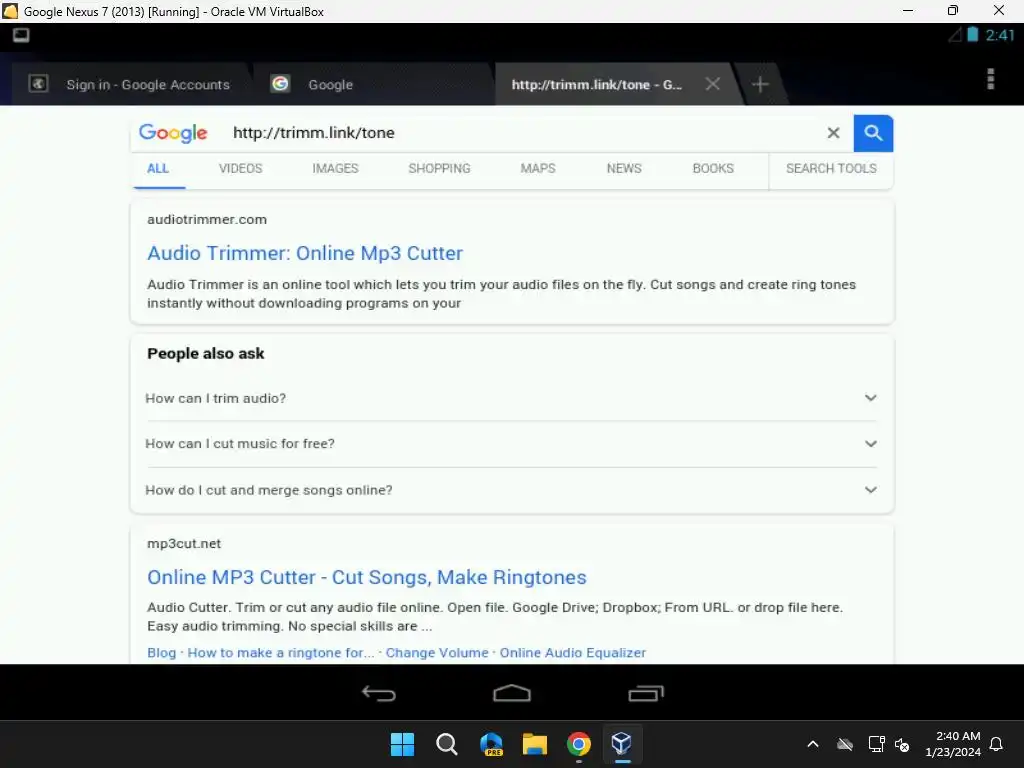Click the Google favicon on the Google tab
The width and height of the screenshot is (1024, 768).
coord(280,84)
